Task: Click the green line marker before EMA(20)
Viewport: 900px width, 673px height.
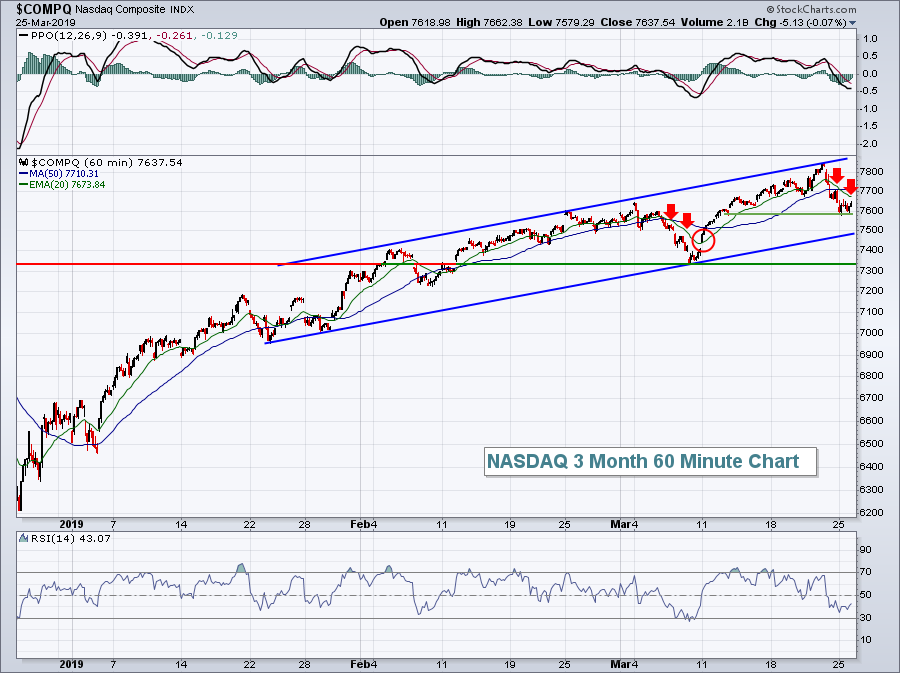Action: [24, 185]
